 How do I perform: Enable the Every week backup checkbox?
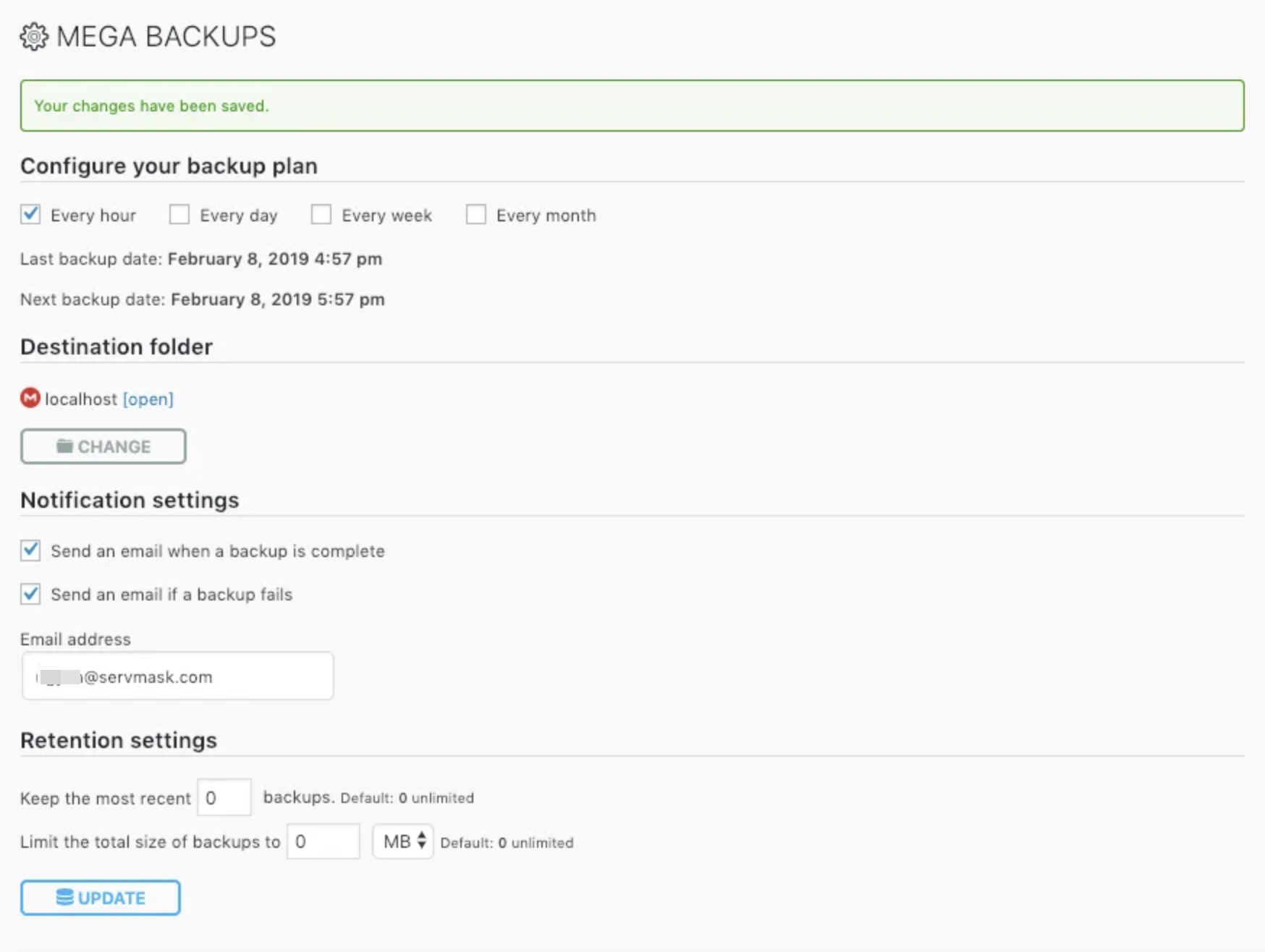321,215
